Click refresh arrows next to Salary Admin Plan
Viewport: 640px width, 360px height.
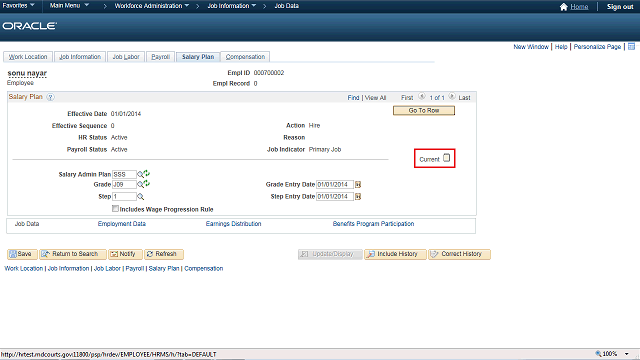147,174
